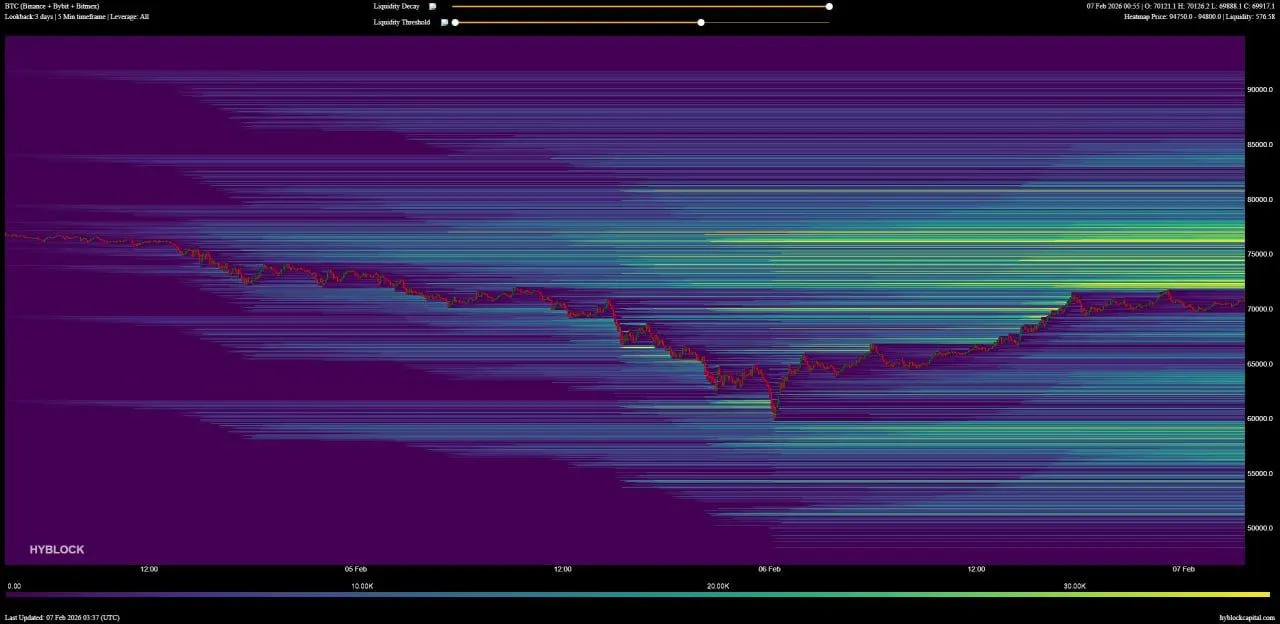Click the Liquidity Decay info icon
1280x624 pixels.
click(433, 6)
